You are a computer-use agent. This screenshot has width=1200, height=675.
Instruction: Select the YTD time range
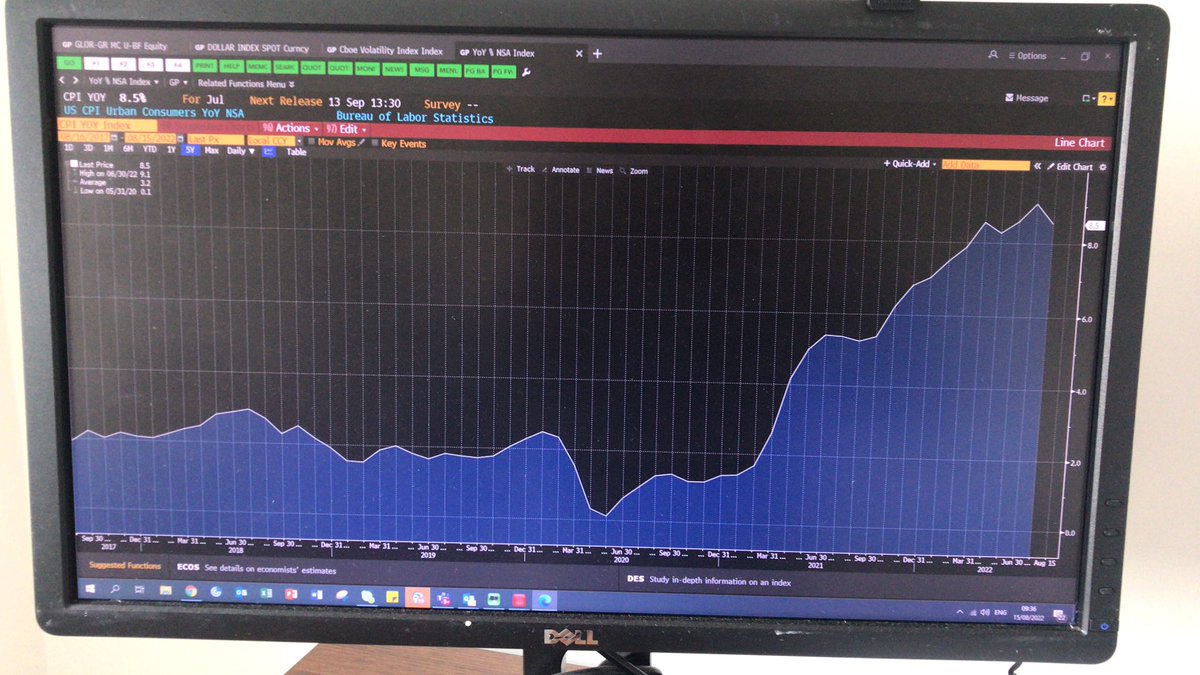[x=149, y=149]
